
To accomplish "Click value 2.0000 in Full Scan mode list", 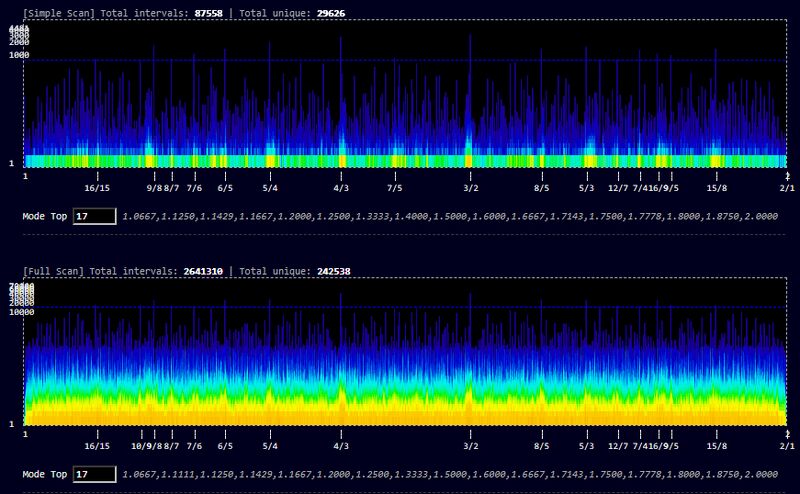I will (x=761, y=475).
